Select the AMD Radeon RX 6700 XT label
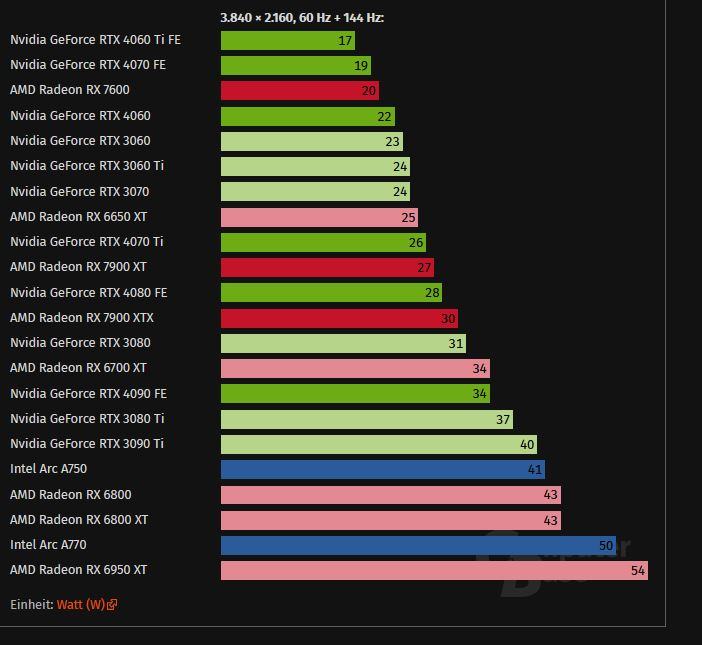The width and height of the screenshot is (702, 645). pyautogui.click(x=78, y=368)
